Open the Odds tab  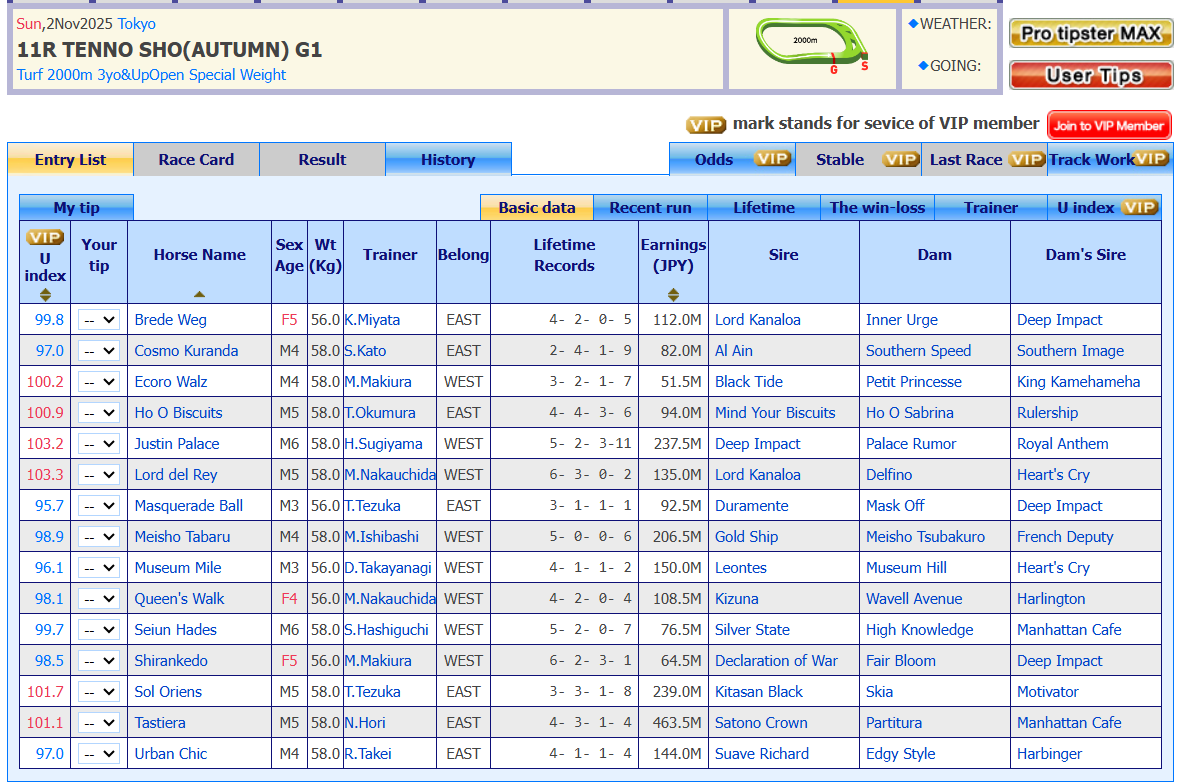coord(731,160)
